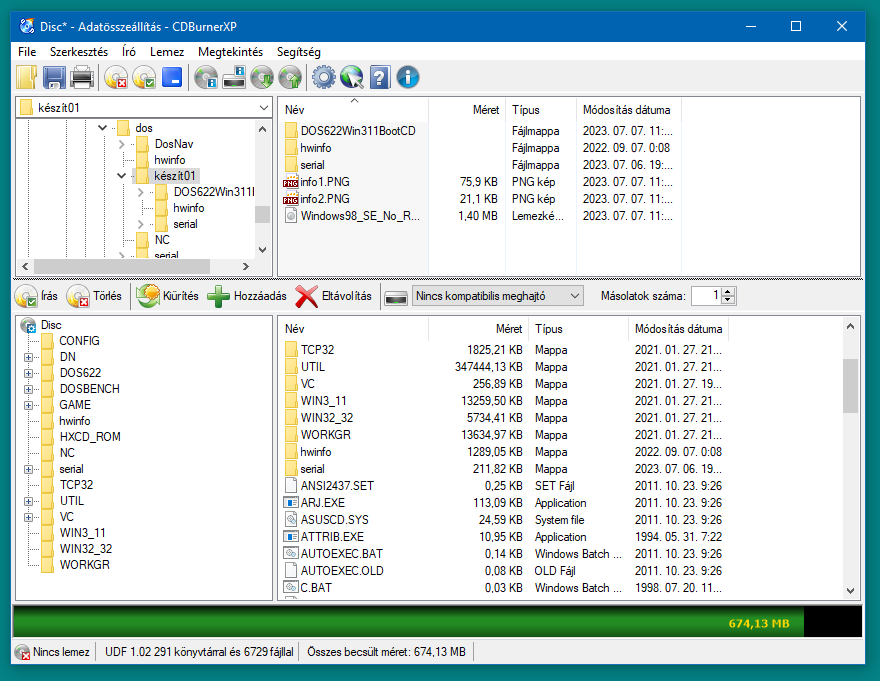Image resolution: width=880 pixels, height=681 pixels.
Task: Click the drive icon beside device dropdown
Action: (x=396, y=297)
